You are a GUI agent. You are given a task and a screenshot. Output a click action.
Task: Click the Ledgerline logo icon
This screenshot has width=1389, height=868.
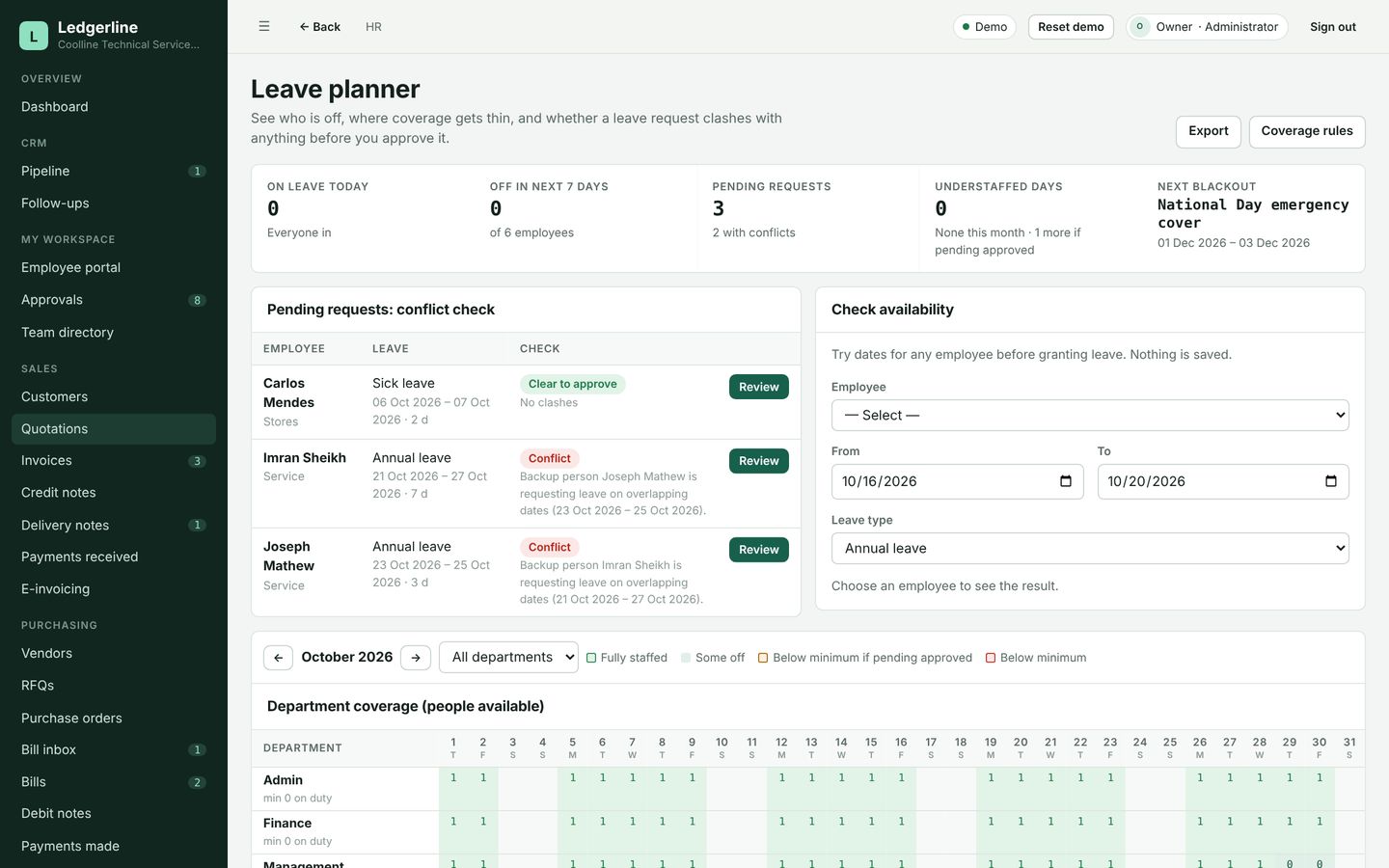coord(34,36)
